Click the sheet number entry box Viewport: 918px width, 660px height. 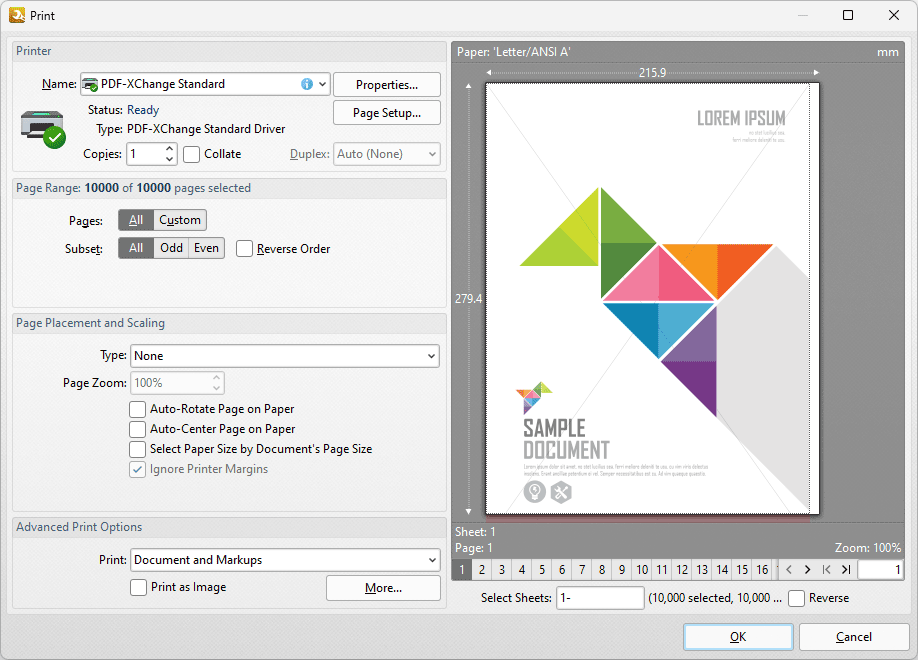[x=881, y=569]
